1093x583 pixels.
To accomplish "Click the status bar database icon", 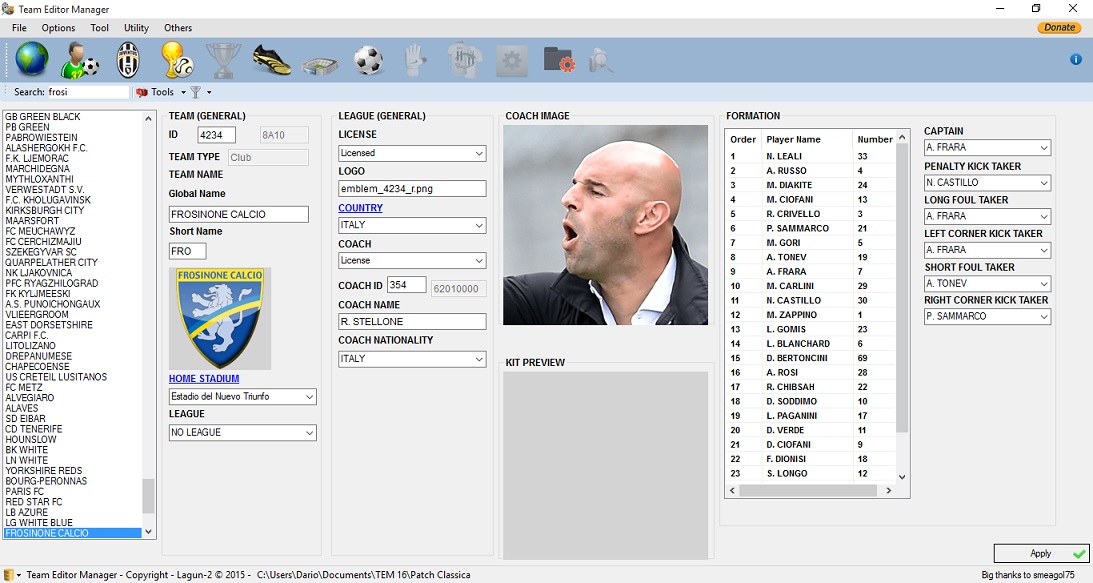I will pyautogui.click(x=9, y=575).
